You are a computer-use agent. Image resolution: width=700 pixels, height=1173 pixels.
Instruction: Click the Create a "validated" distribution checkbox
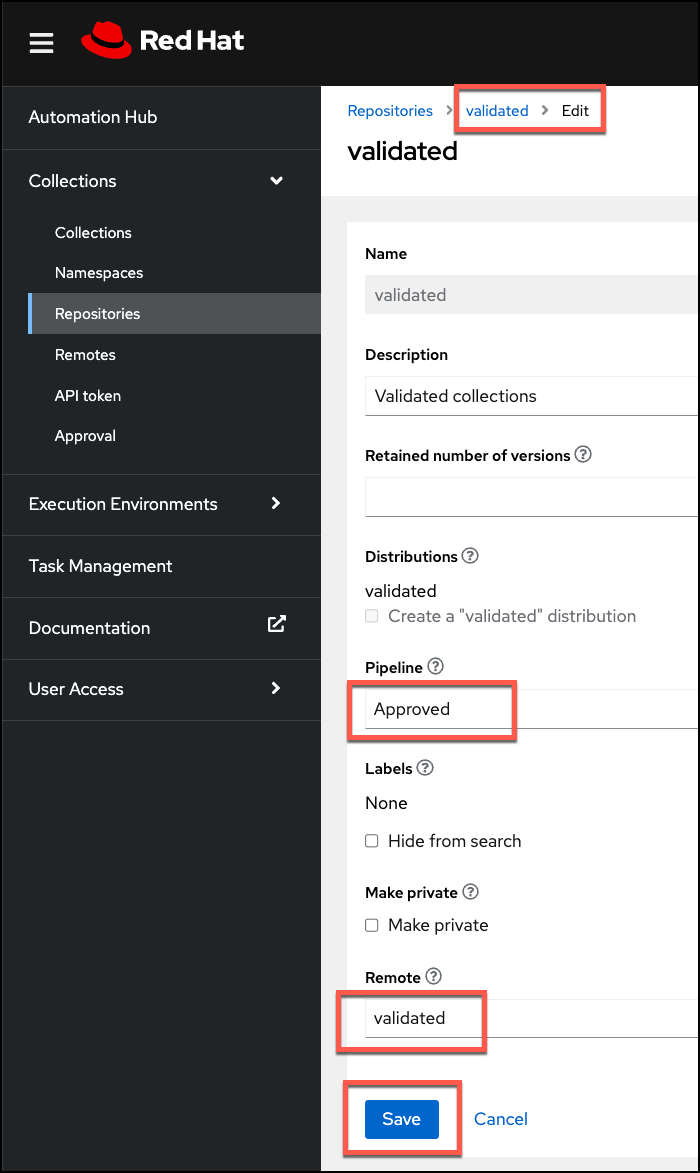pos(372,616)
